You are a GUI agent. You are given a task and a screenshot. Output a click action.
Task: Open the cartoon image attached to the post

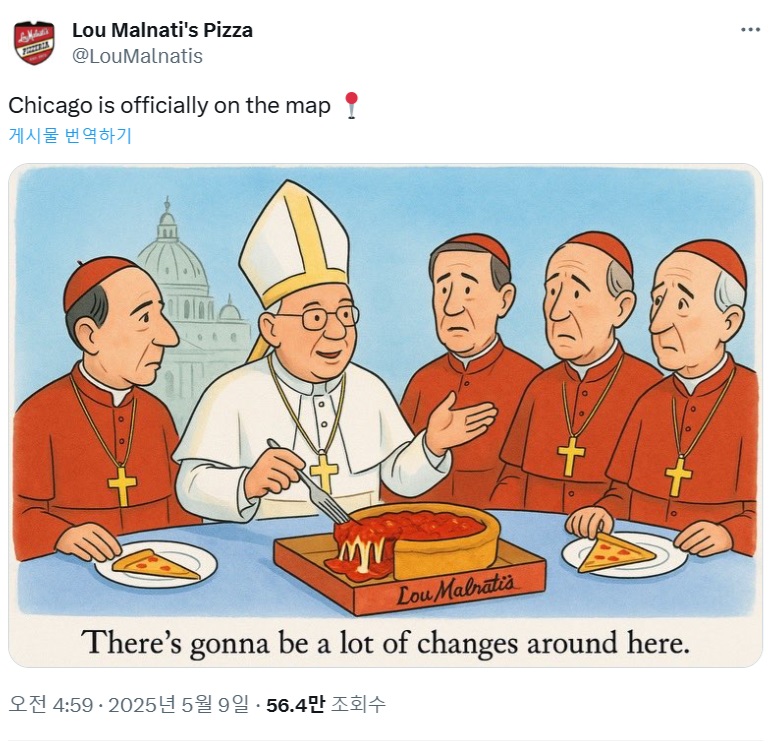coord(386,415)
